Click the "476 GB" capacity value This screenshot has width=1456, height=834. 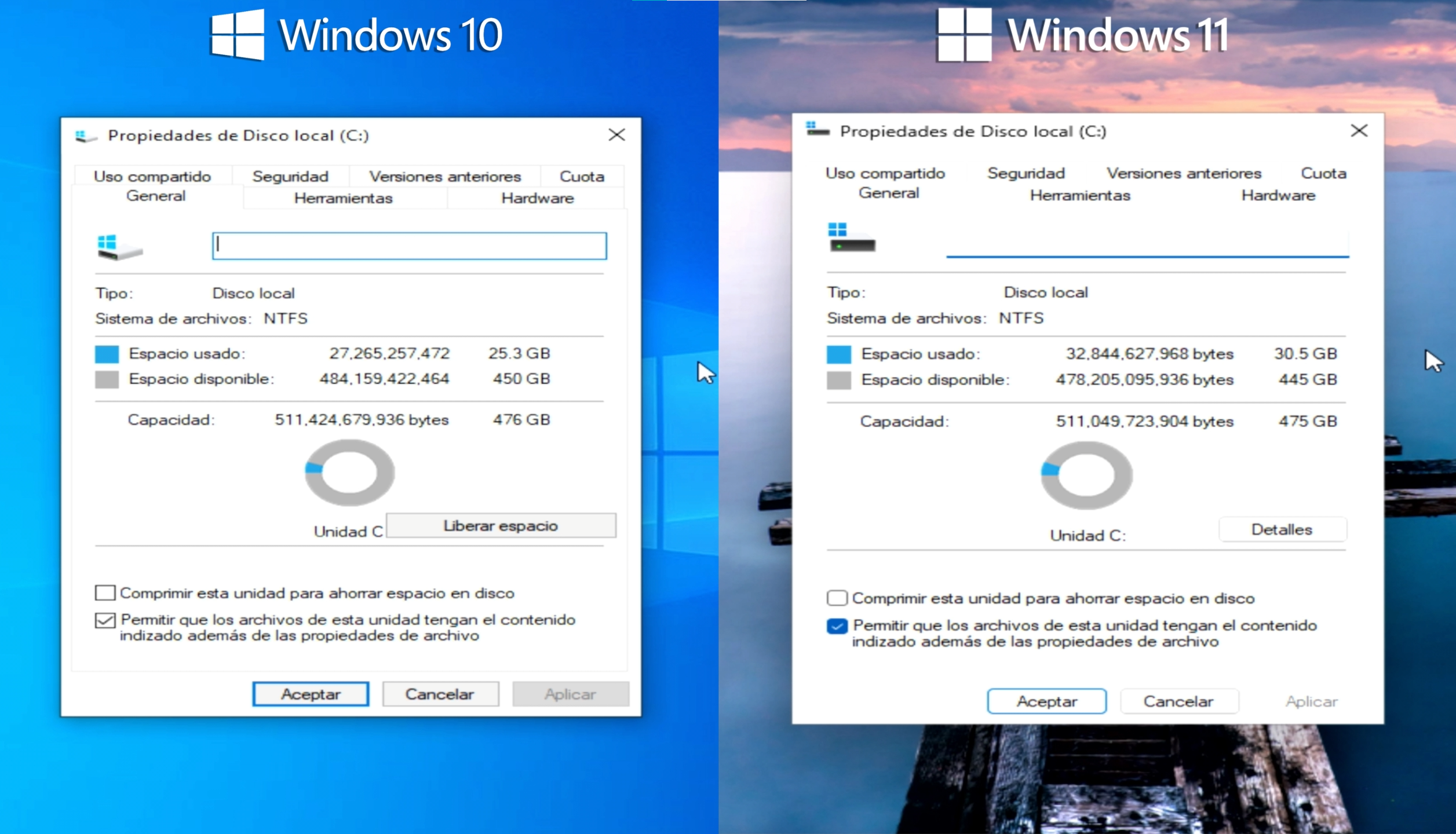[521, 420]
